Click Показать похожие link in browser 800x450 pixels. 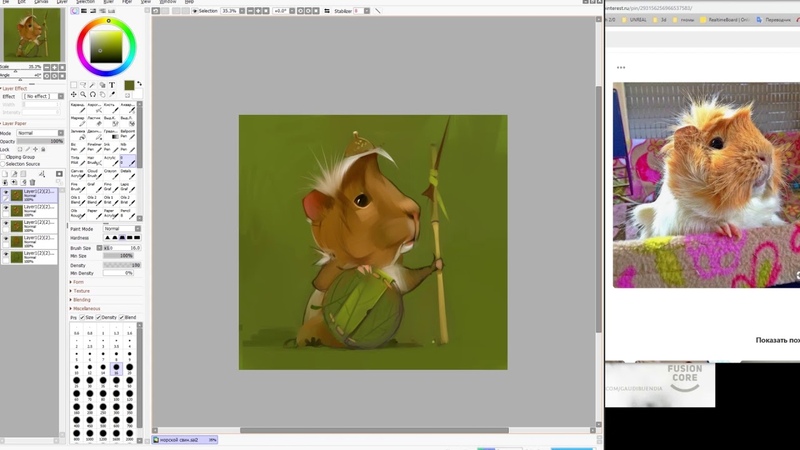[x=778, y=340]
